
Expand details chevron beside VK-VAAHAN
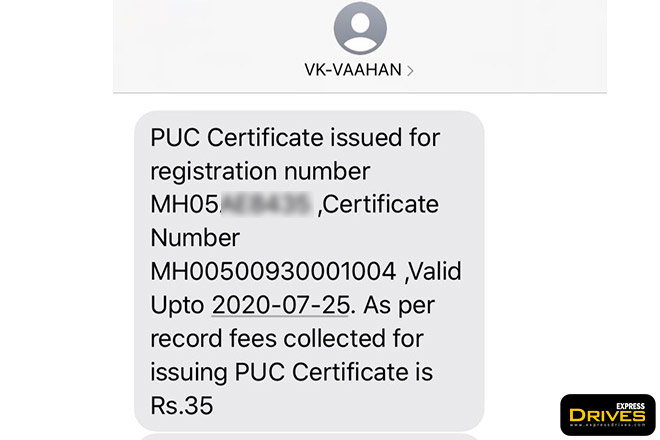(x=410, y=71)
